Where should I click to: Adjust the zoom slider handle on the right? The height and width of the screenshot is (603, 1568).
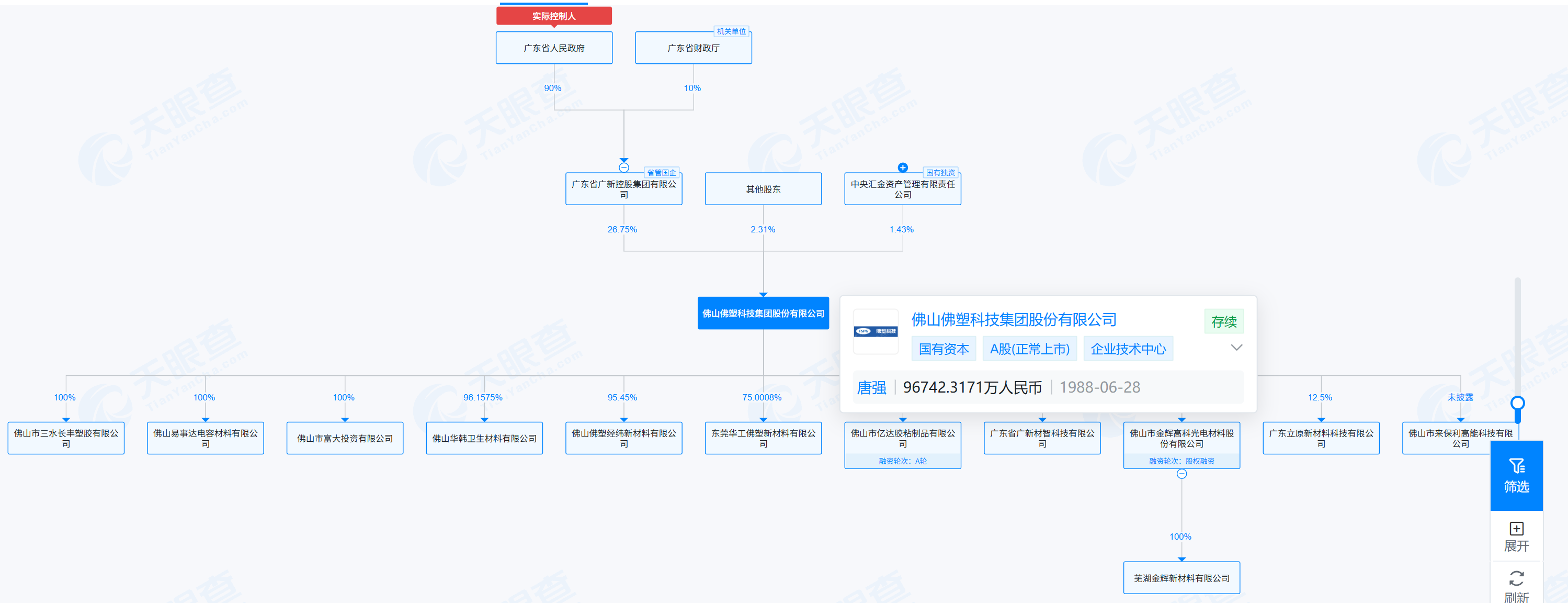[1517, 403]
